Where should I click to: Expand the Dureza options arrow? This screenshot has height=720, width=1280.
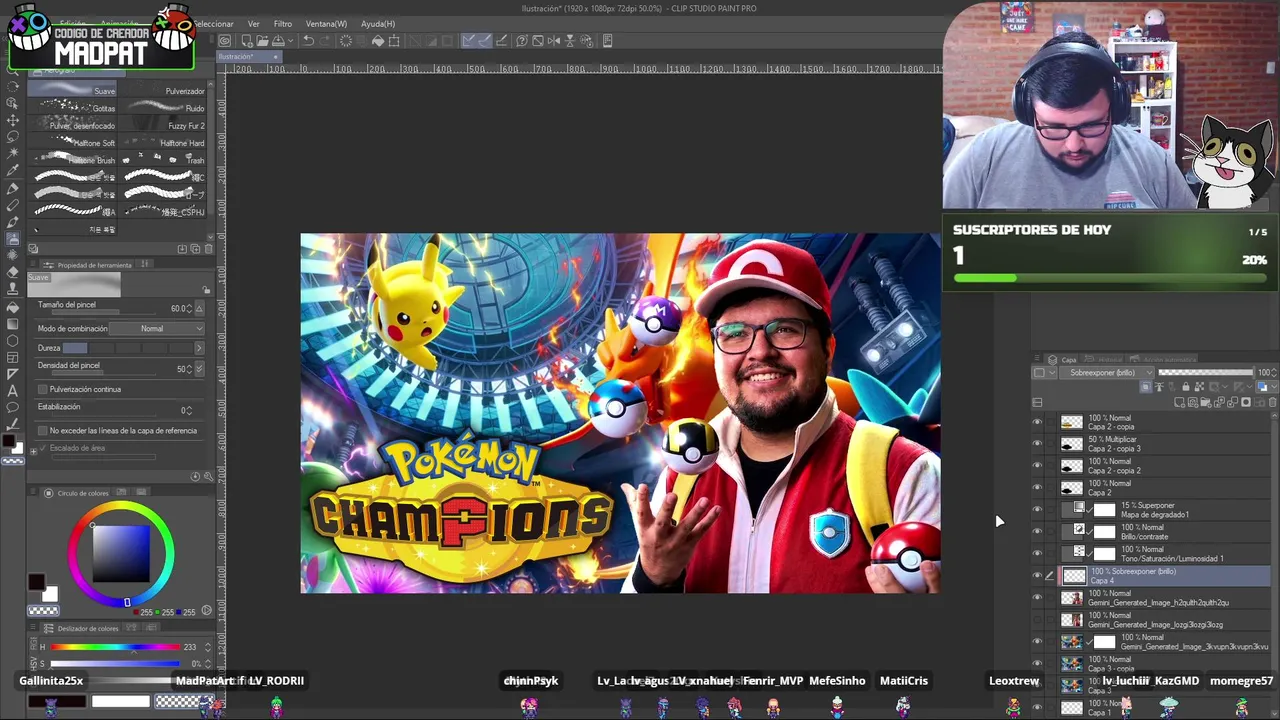pyautogui.click(x=198, y=348)
